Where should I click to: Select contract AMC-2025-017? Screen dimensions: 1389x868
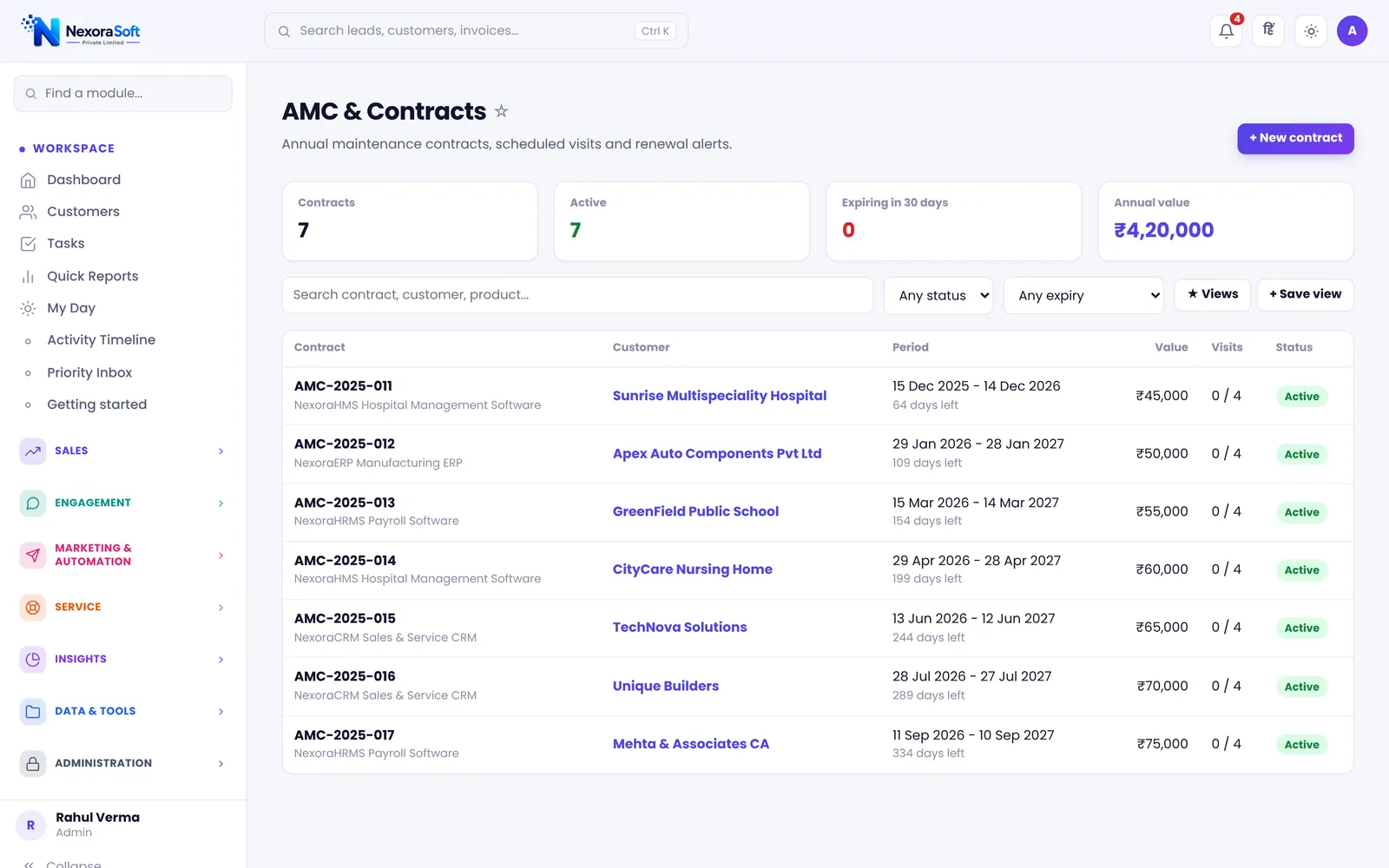(344, 735)
